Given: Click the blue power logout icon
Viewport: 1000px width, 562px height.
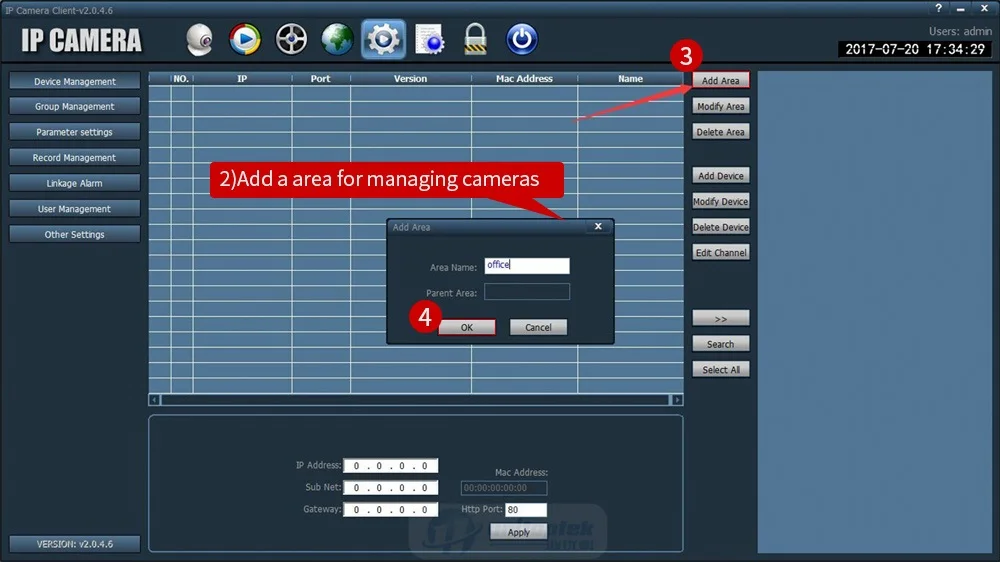Looking at the screenshot, I should point(521,39).
